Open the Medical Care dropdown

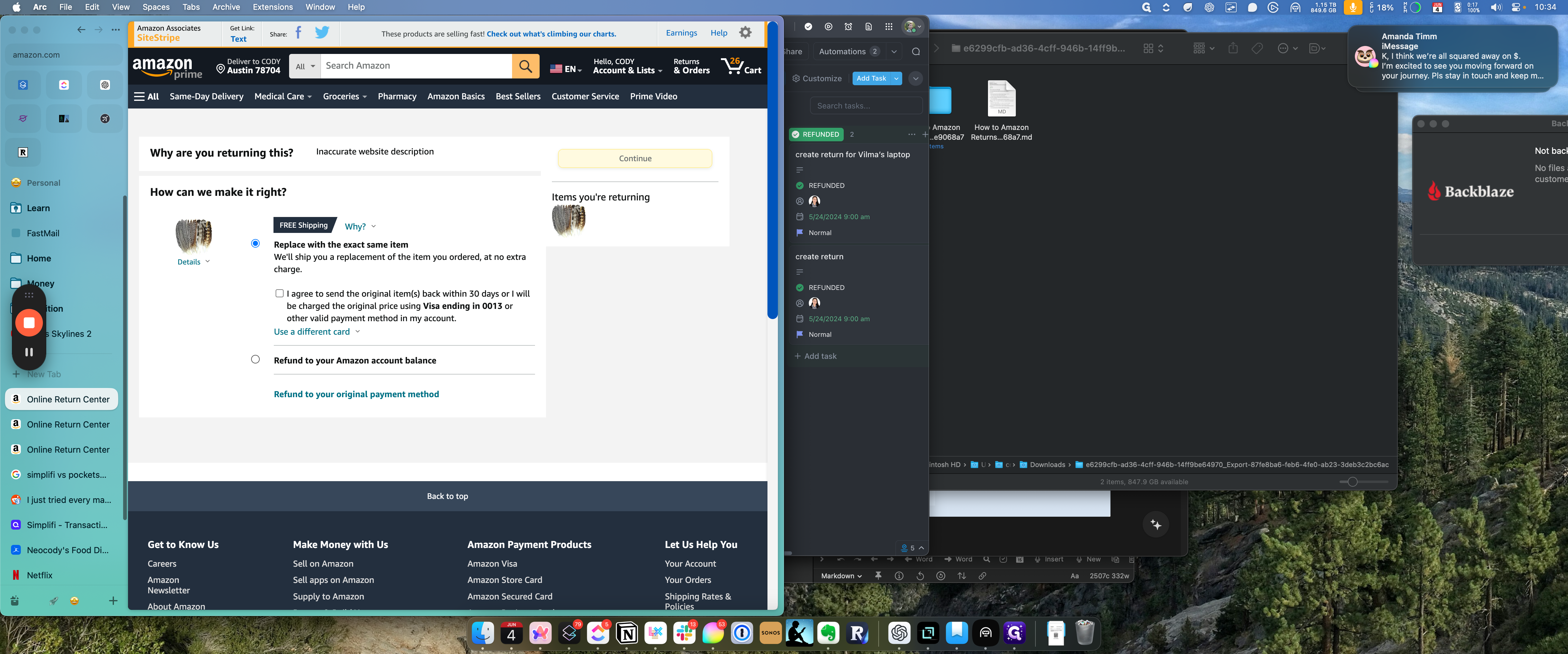click(282, 96)
